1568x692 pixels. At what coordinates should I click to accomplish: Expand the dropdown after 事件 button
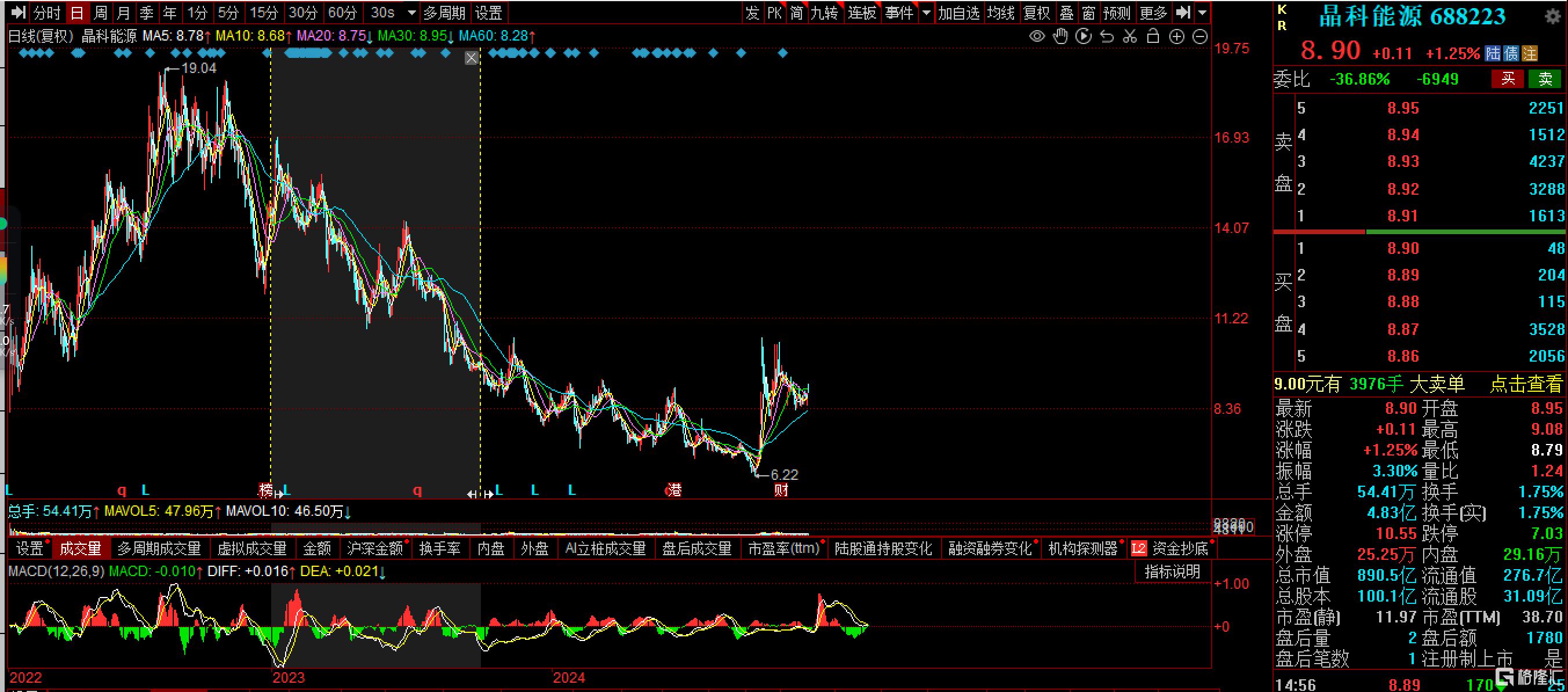point(926,12)
